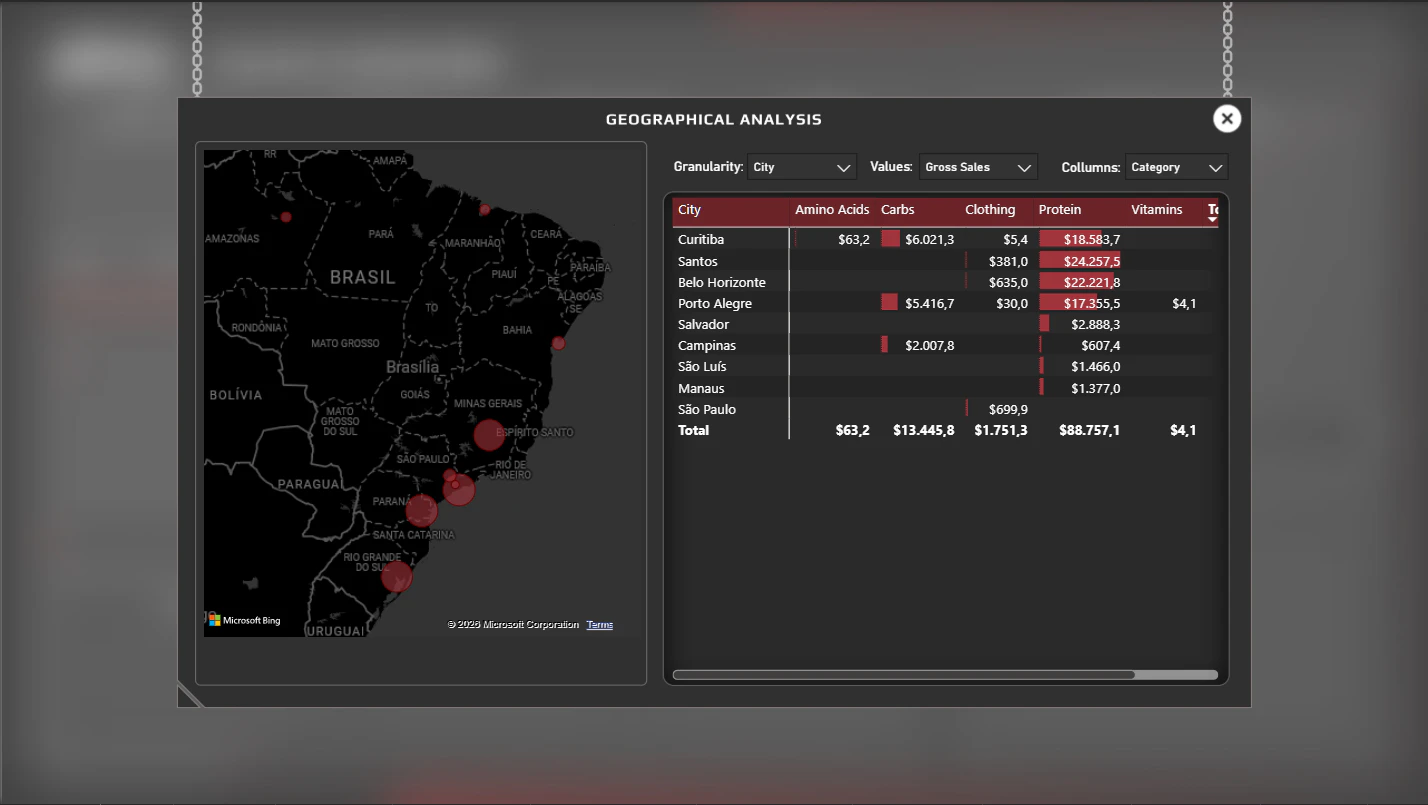Click the table horizontal scrollbar
Image resolution: width=1428 pixels, height=805 pixels.
904,675
